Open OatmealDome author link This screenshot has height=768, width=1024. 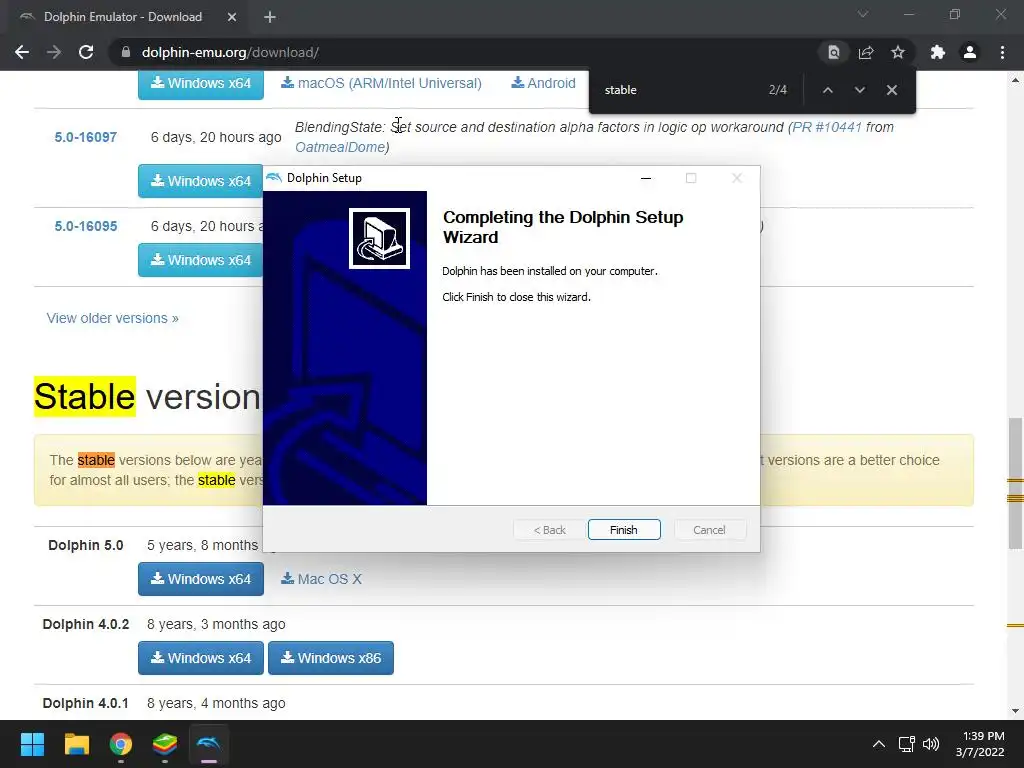(340, 147)
